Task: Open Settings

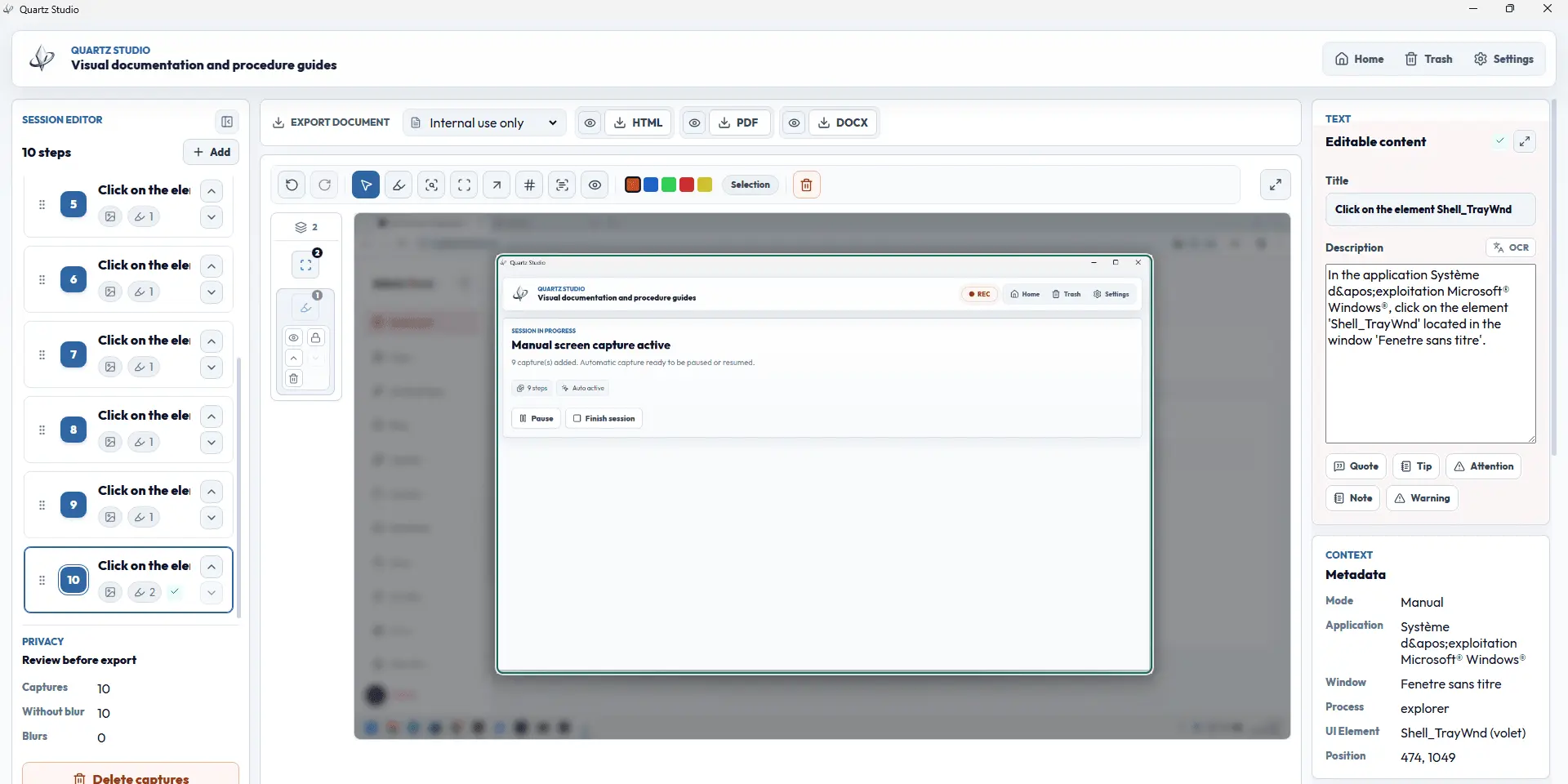Action: click(1503, 59)
